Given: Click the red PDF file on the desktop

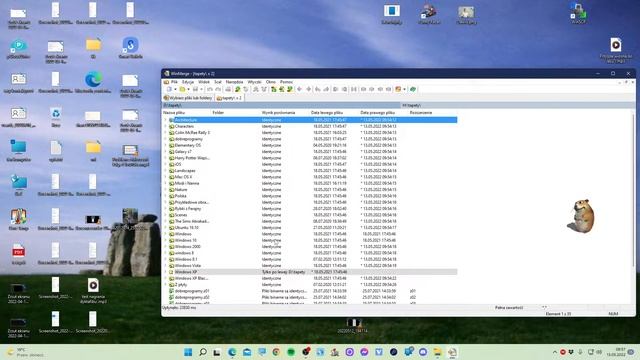Looking at the screenshot, I should [18, 255].
